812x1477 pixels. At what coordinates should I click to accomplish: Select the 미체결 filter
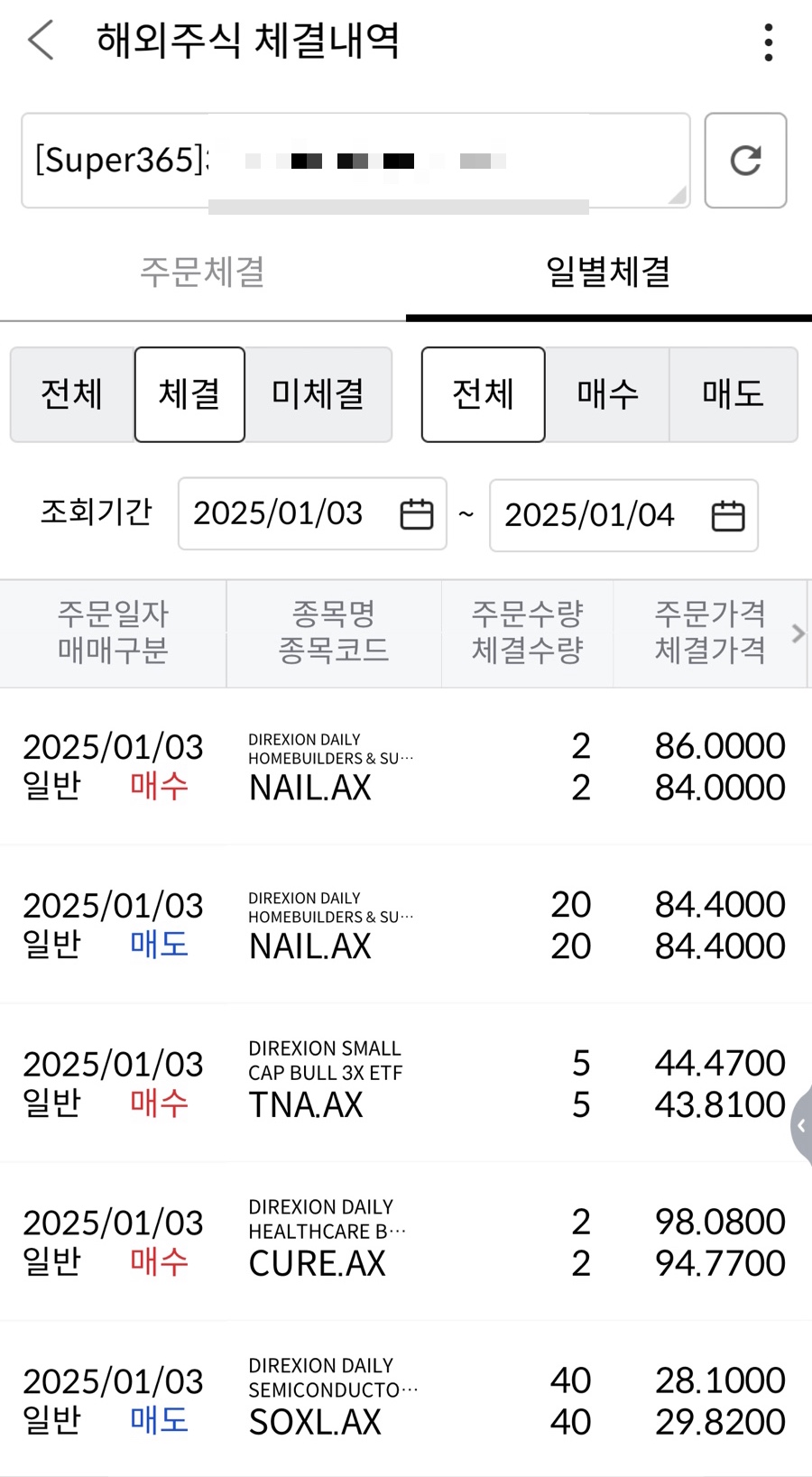[318, 394]
